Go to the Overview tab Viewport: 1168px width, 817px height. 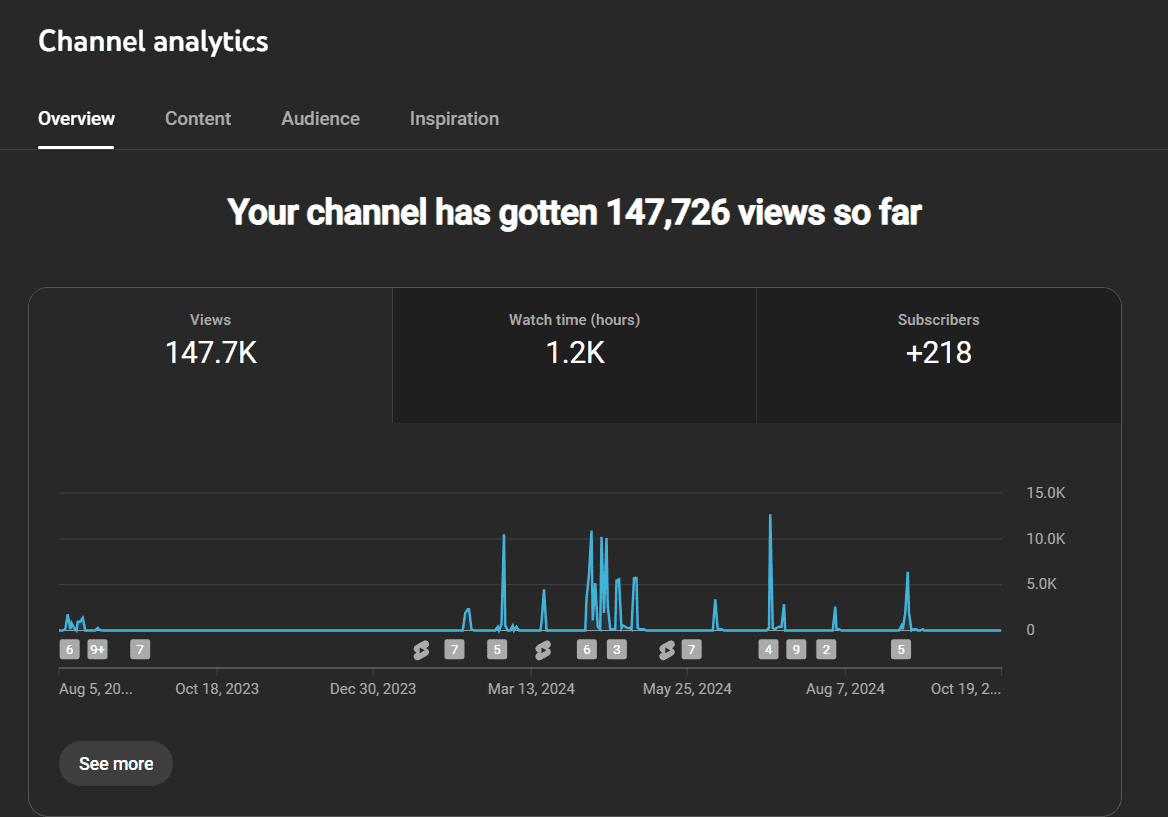point(76,119)
